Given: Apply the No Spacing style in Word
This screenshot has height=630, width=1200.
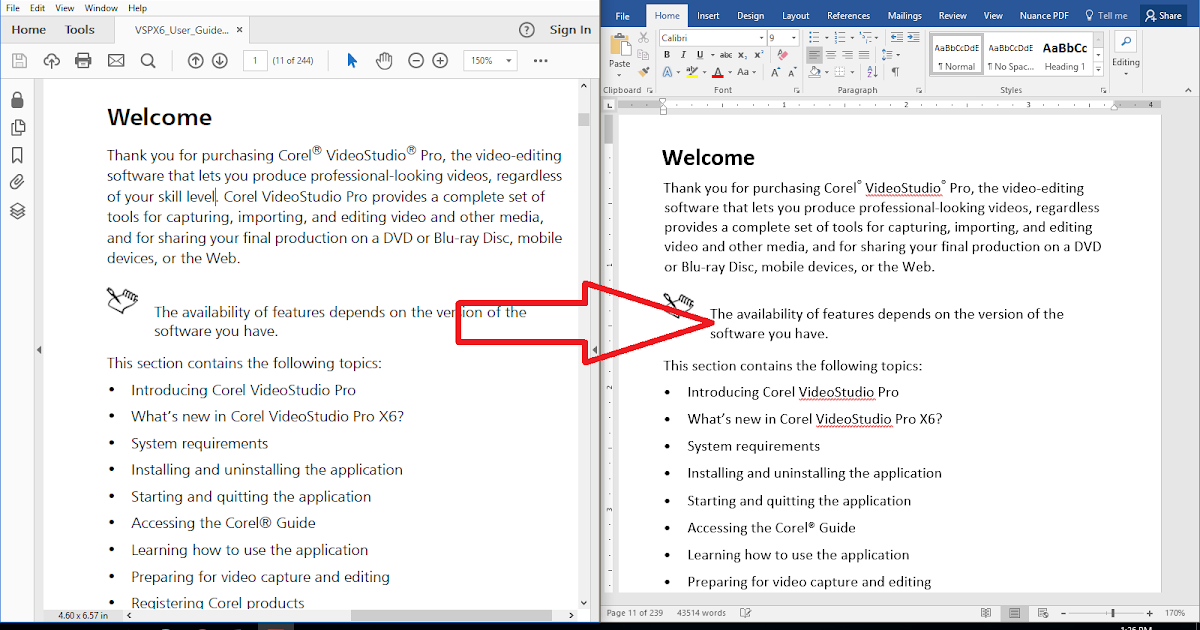Looking at the screenshot, I should (x=1010, y=55).
